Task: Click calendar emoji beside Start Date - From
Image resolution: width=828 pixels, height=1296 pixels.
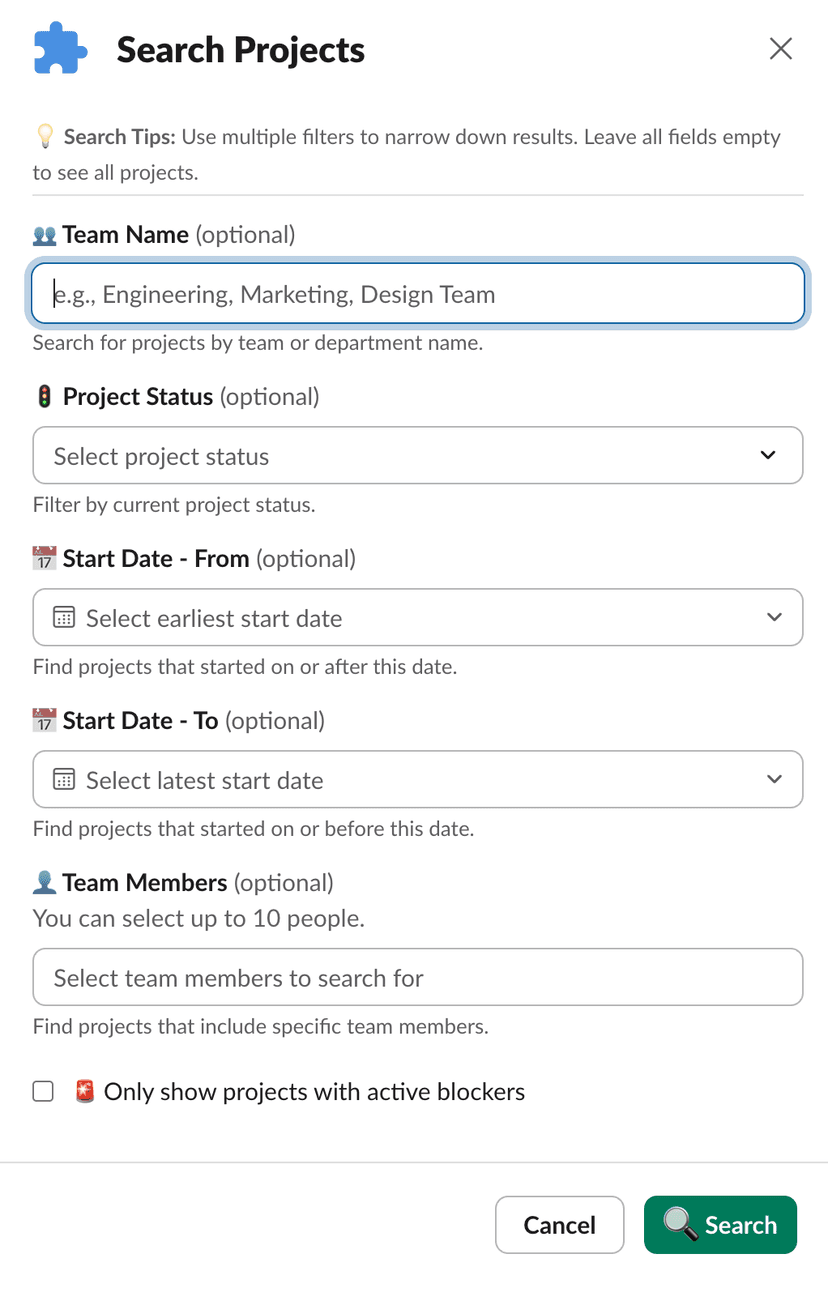Action: click(x=44, y=559)
